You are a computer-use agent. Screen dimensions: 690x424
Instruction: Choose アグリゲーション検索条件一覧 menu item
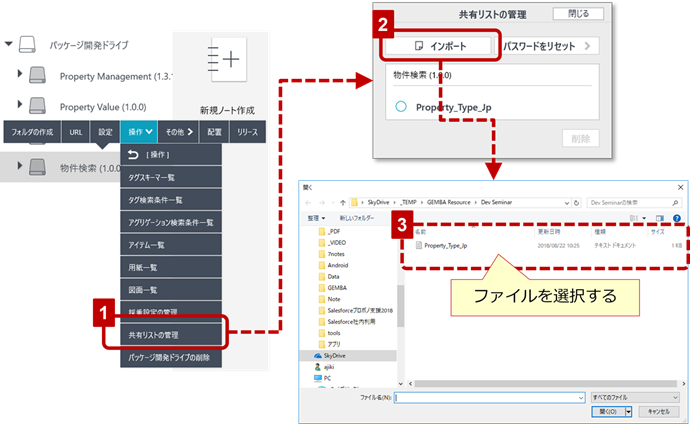(x=171, y=223)
